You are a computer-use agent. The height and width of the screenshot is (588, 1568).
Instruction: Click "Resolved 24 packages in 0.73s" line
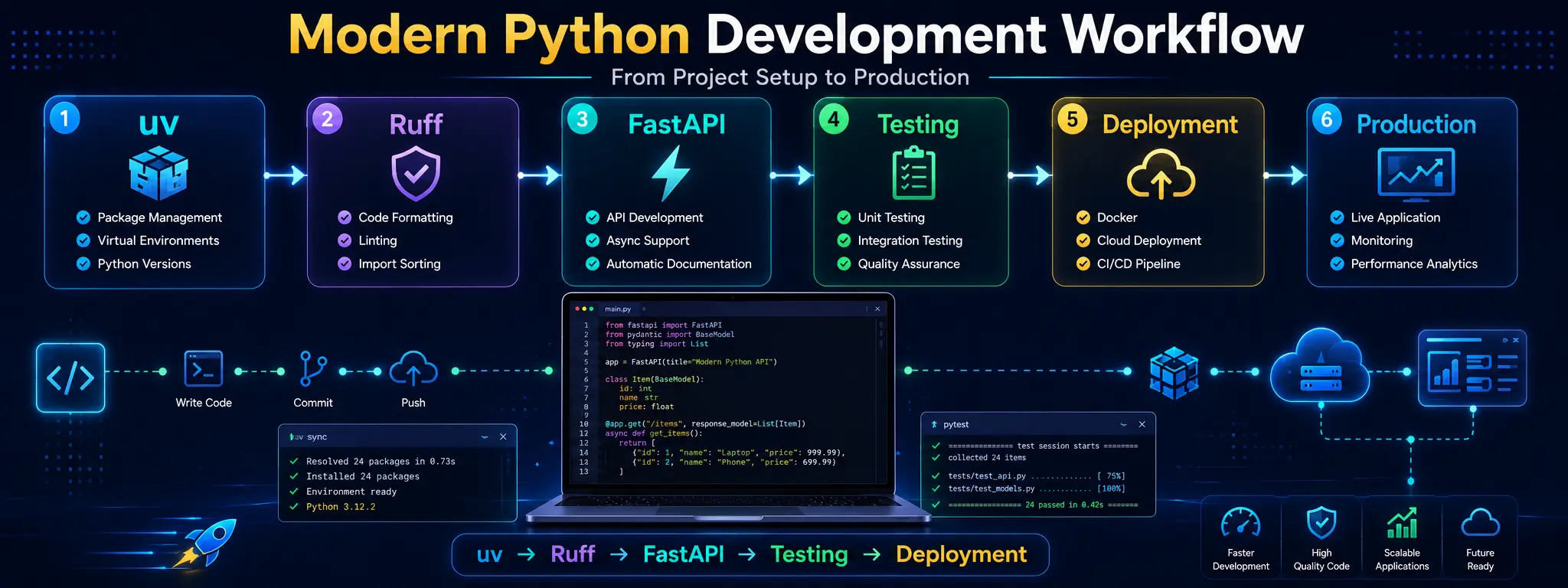tap(381, 462)
